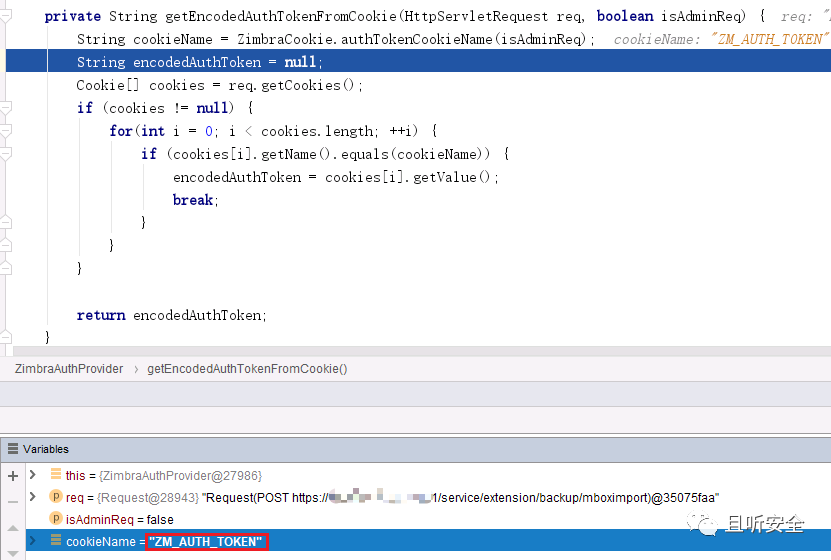Image resolution: width=831 pixels, height=560 pixels.
Task: Click the highlighted 'String encodedAuthToken = null' line
Action: point(418,62)
